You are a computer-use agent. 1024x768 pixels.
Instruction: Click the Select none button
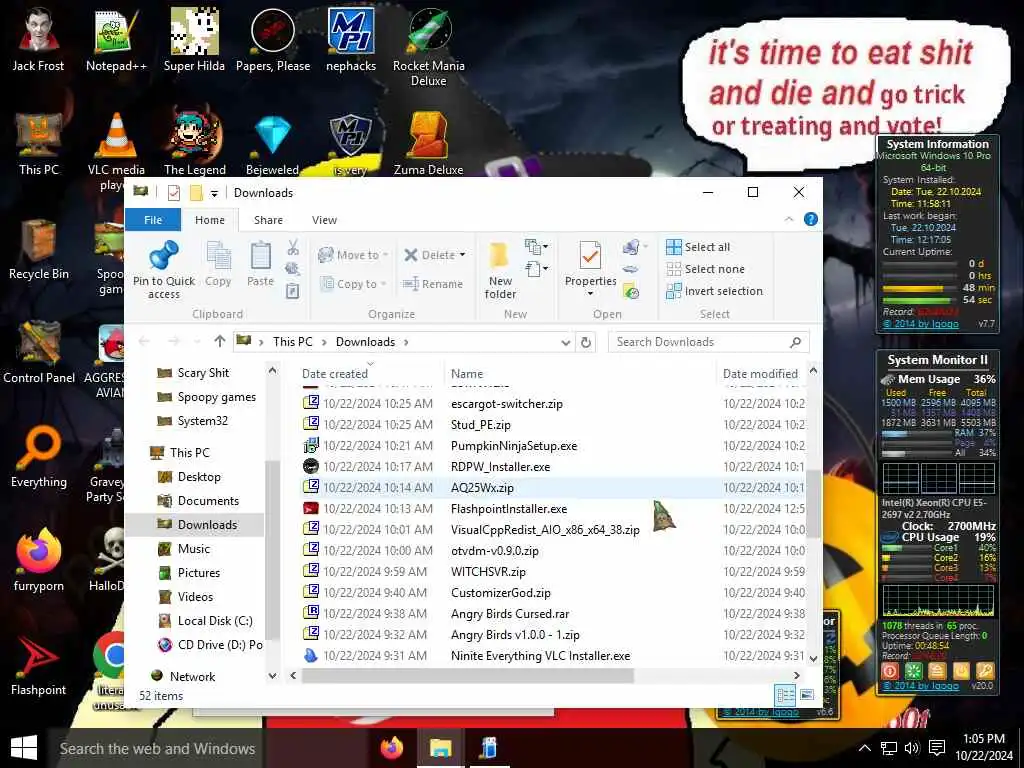tap(705, 269)
